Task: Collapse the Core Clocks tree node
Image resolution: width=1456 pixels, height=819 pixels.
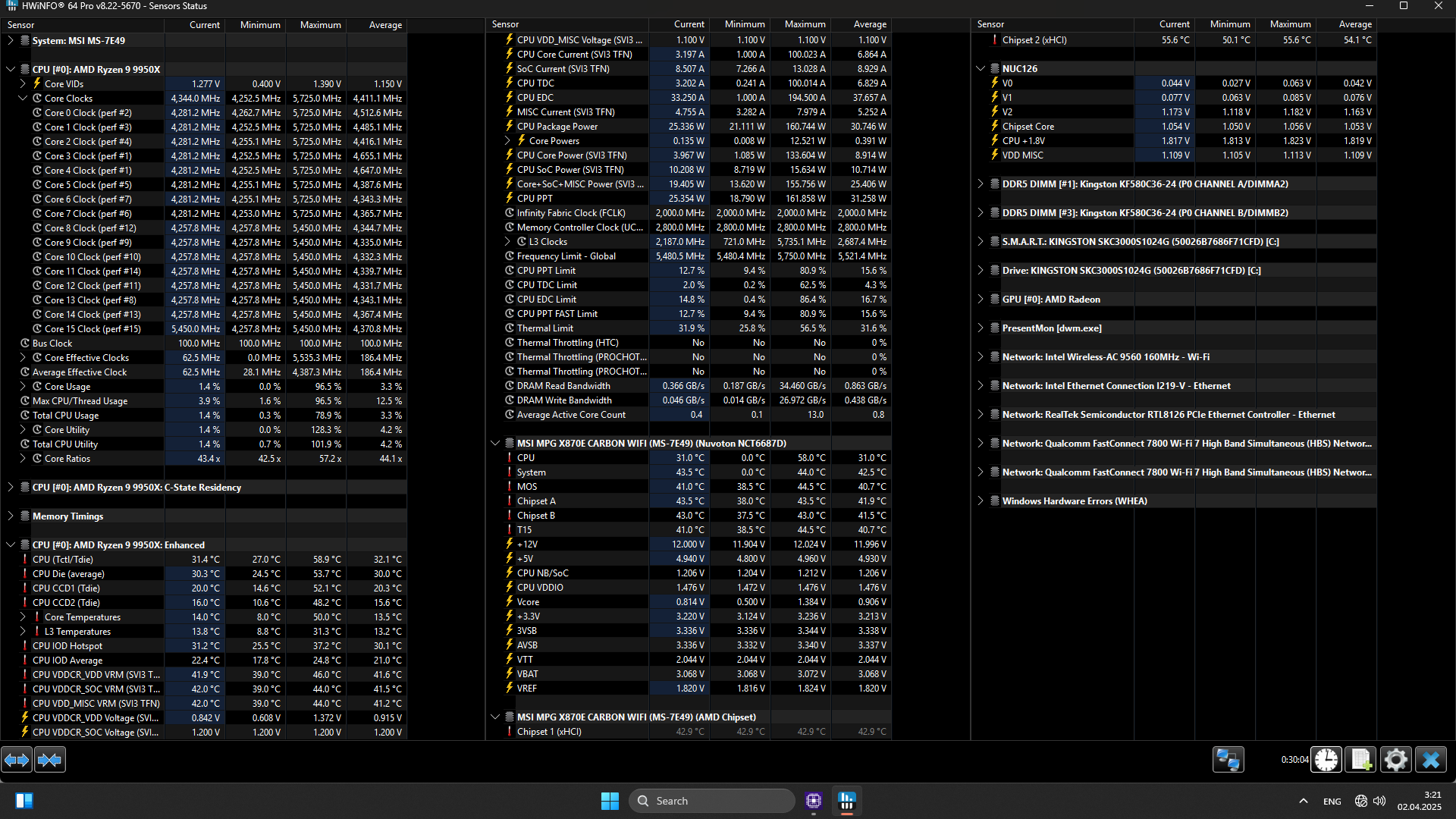Action: coord(23,99)
